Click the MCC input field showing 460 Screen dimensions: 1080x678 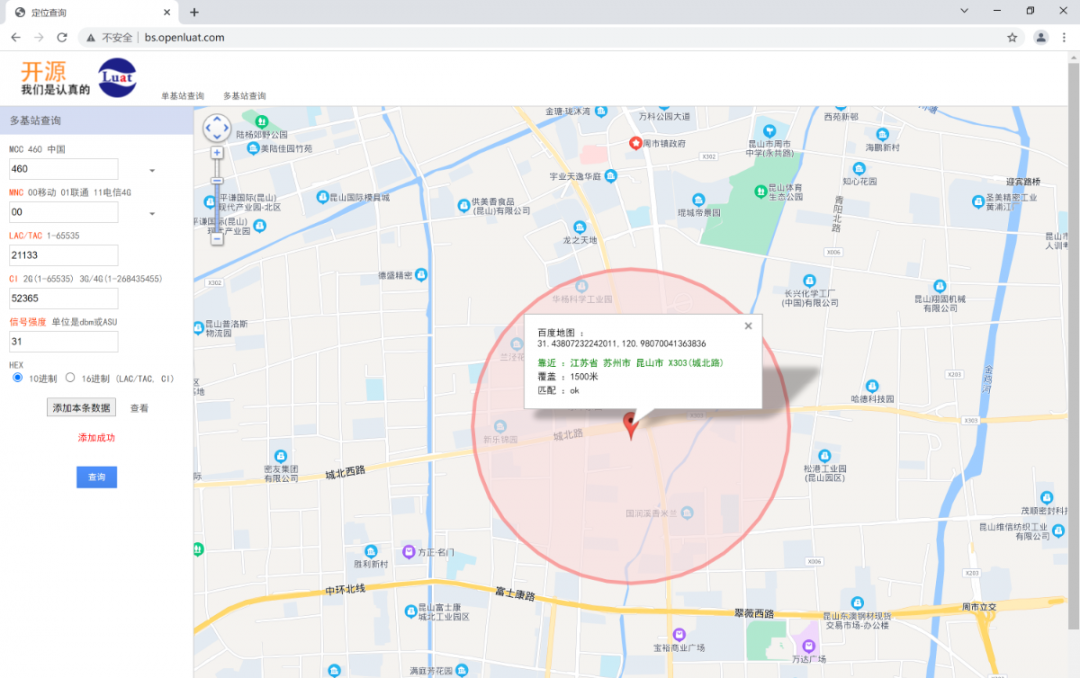click(63, 169)
